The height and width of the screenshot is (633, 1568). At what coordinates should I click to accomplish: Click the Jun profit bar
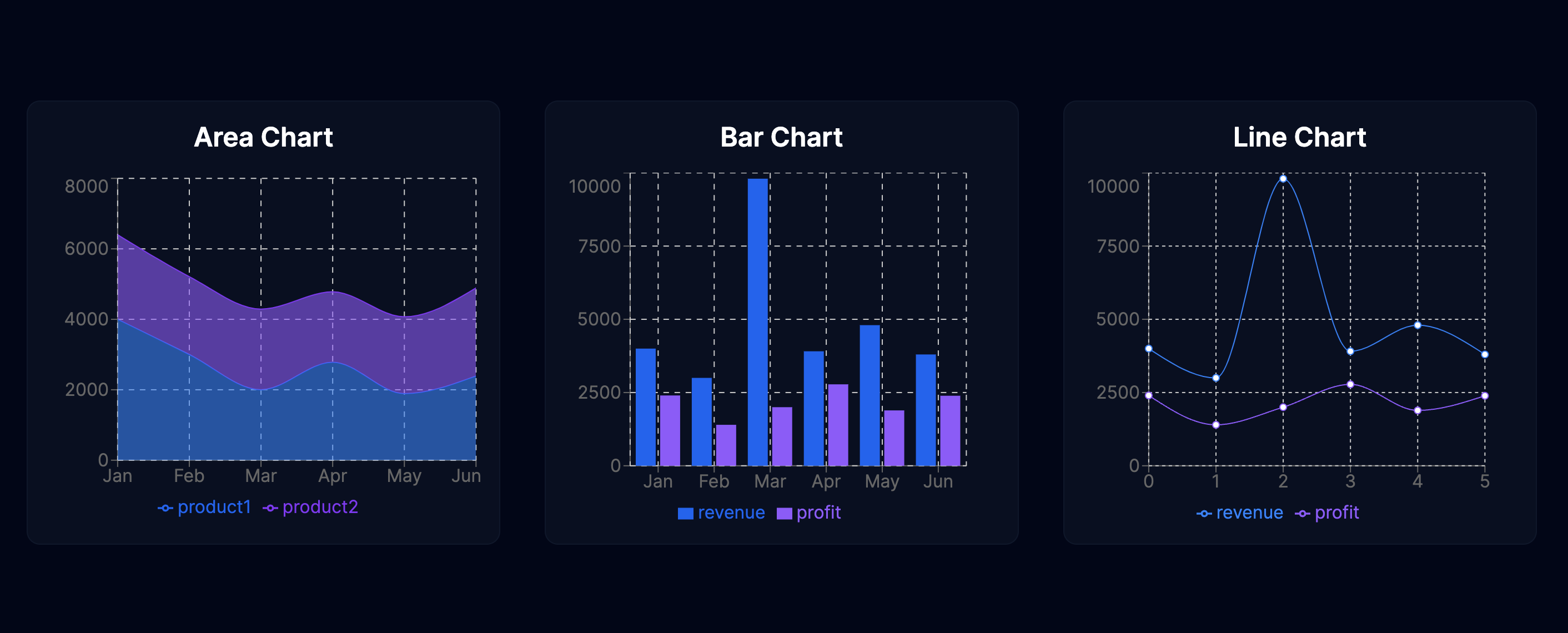(949, 430)
